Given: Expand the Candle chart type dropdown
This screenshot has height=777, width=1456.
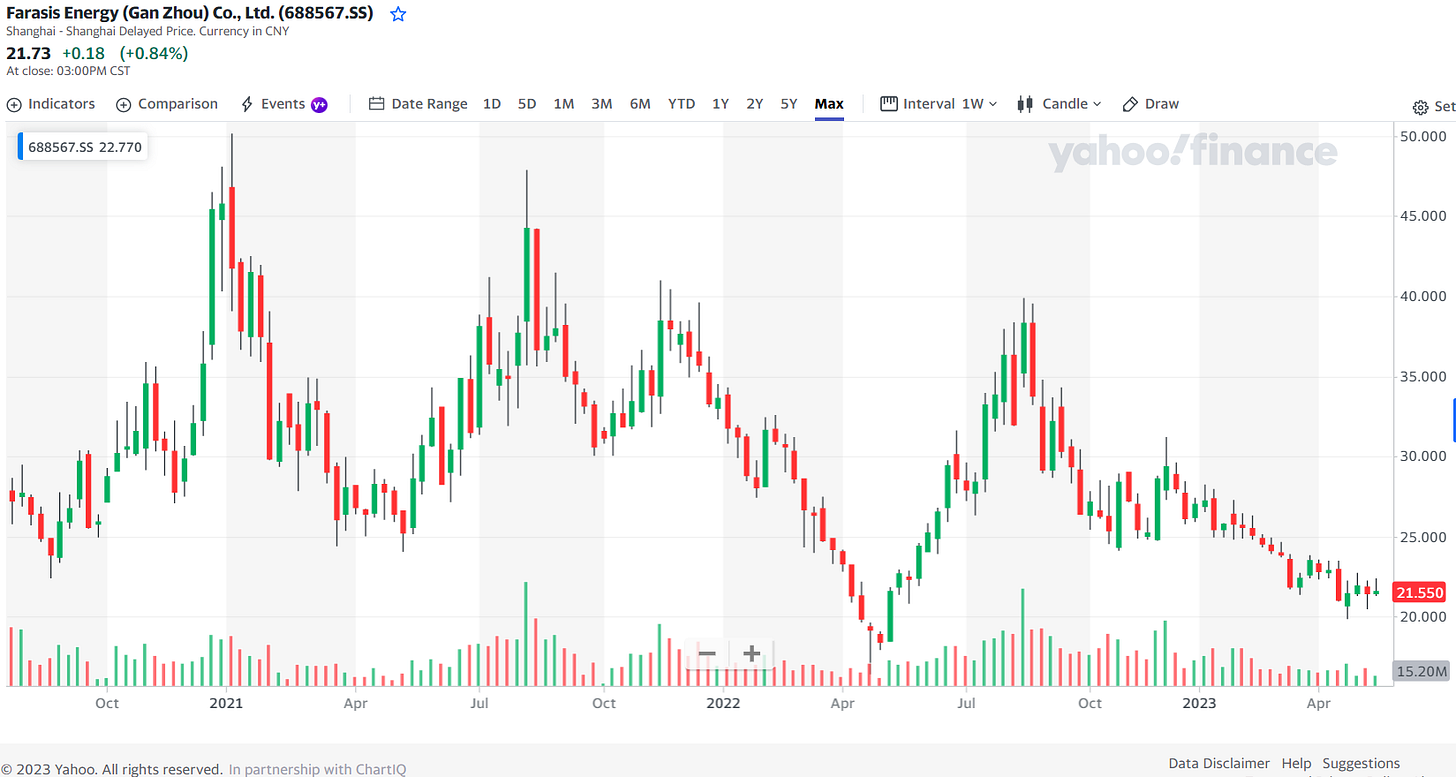Looking at the screenshot, I should [1071, 104].
